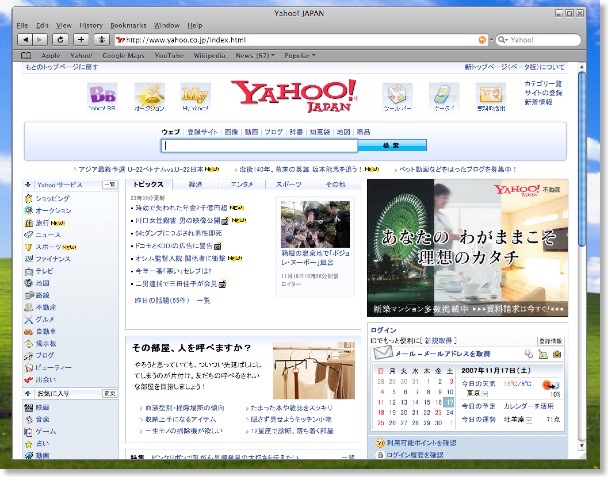Click the blue 検索 search button
The width and height of the screenshot is (608, 477).
(392, 145)
